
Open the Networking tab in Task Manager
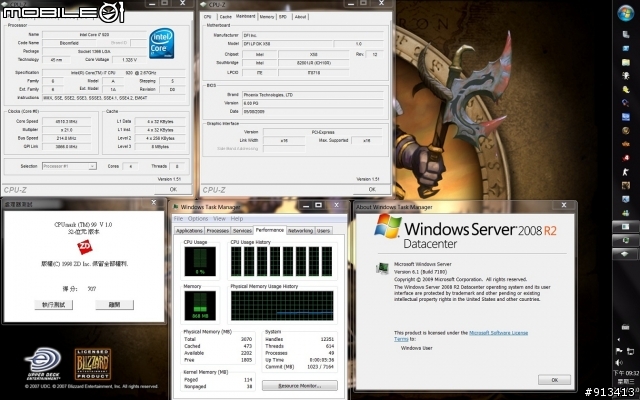pyautogui.click(x=300, y=230)
